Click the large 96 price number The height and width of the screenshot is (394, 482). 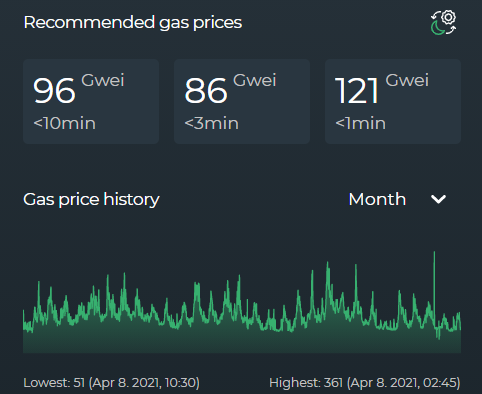[54, 91]
